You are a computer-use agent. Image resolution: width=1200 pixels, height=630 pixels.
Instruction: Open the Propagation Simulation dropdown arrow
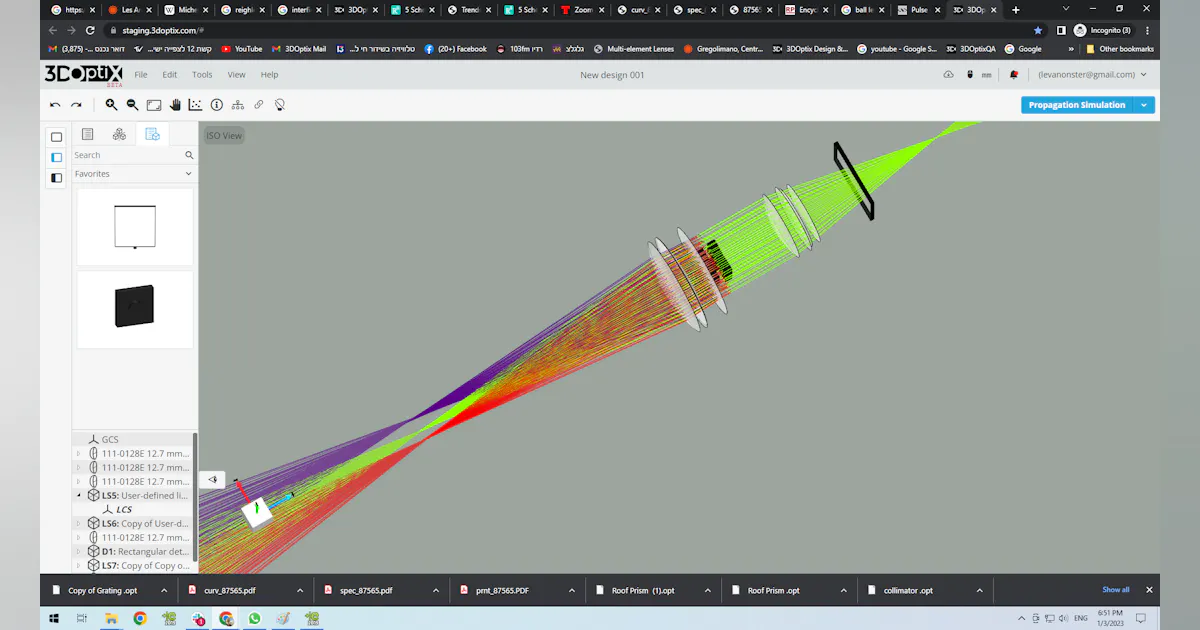tap(1143, 104)
